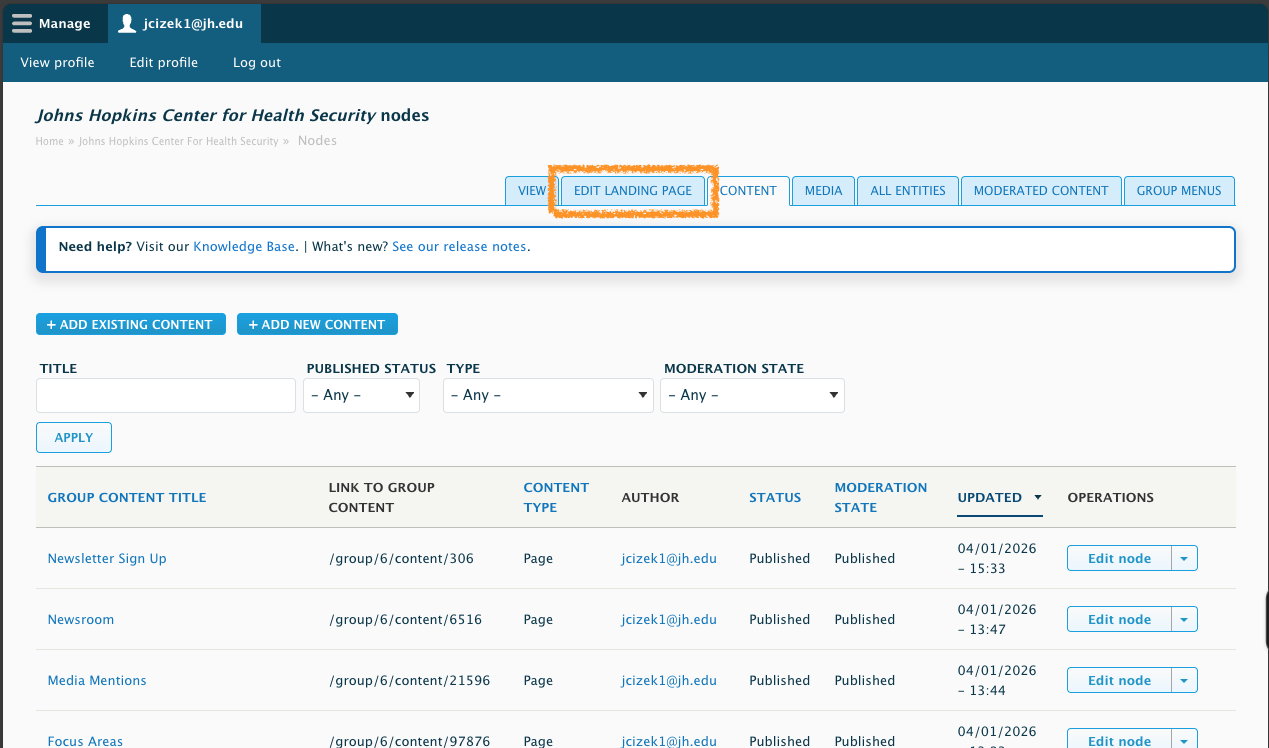Open the Newsroom page link

click(x=81, y=619)
